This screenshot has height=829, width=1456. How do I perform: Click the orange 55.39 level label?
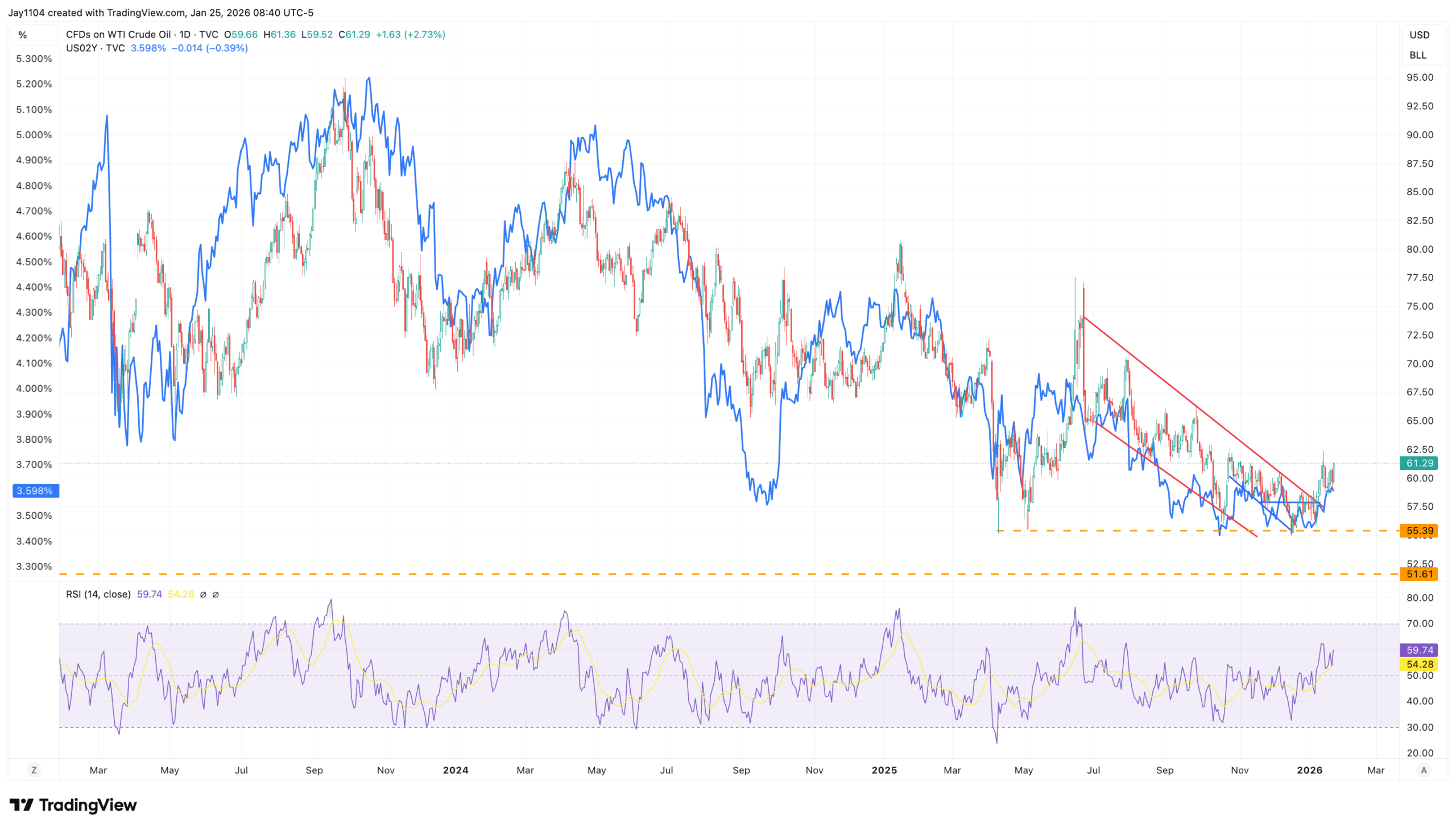pos(1419,531)
